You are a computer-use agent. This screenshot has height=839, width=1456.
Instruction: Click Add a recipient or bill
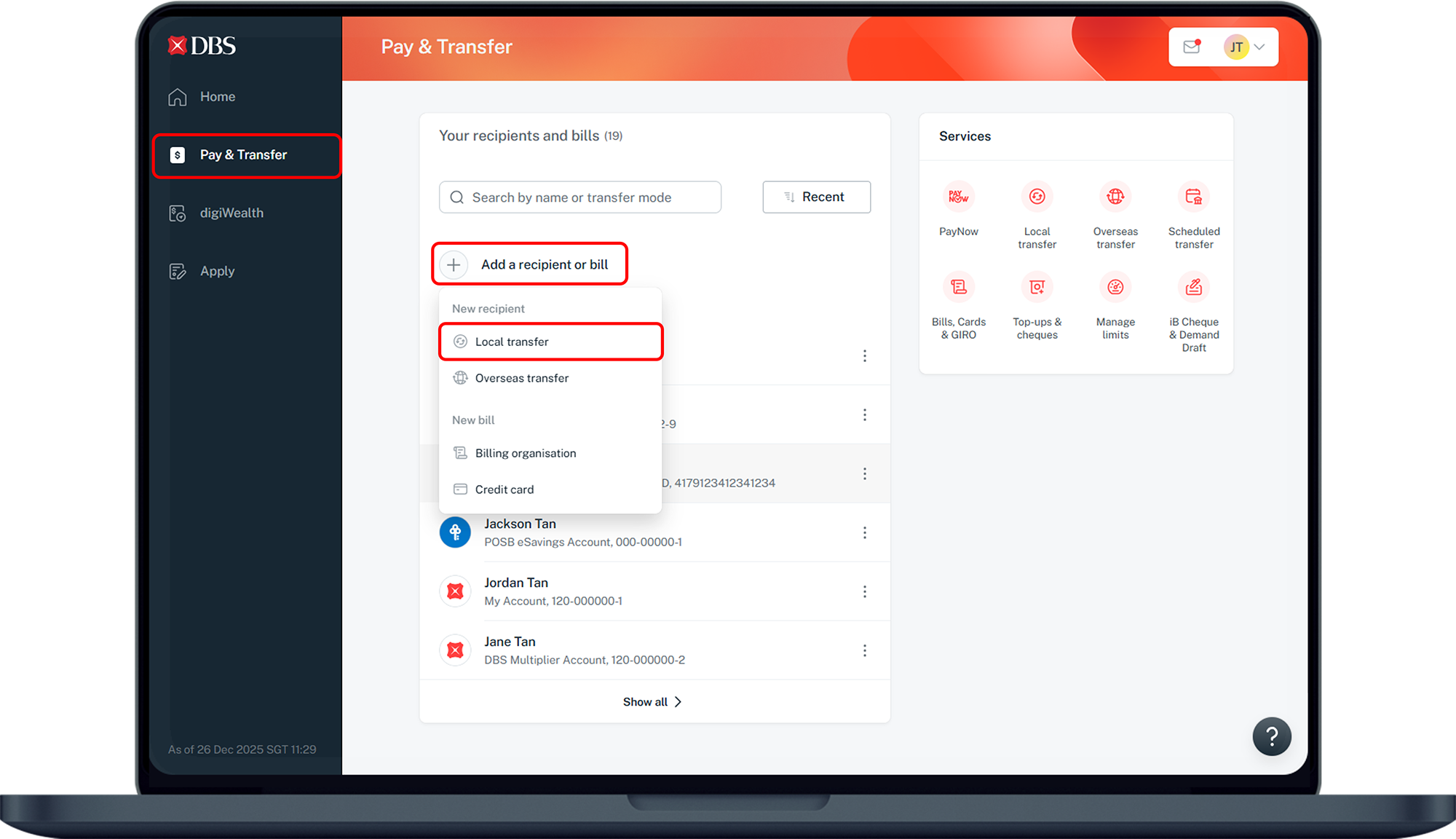(529, 264)
